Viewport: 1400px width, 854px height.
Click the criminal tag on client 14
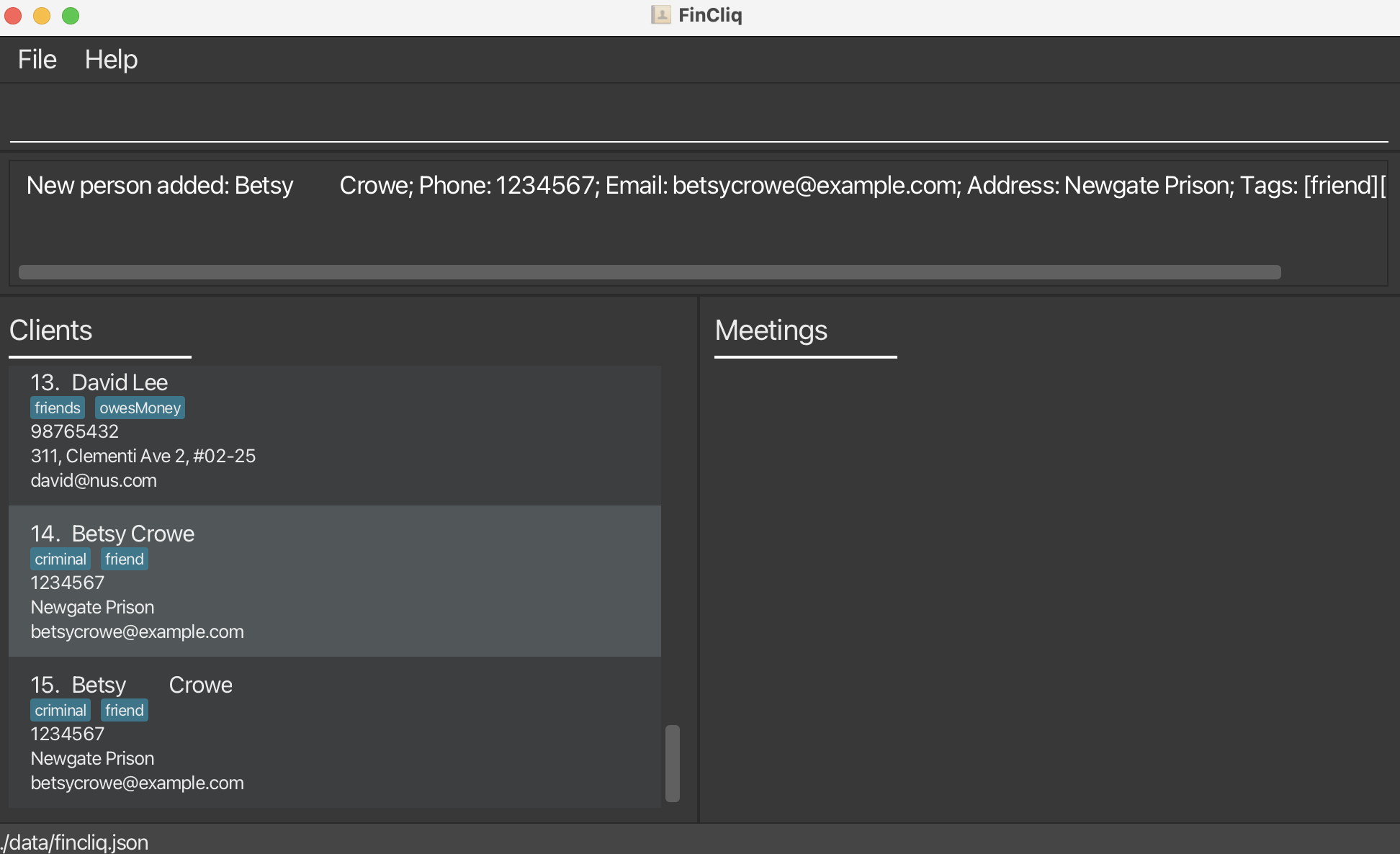pos(60,559)
